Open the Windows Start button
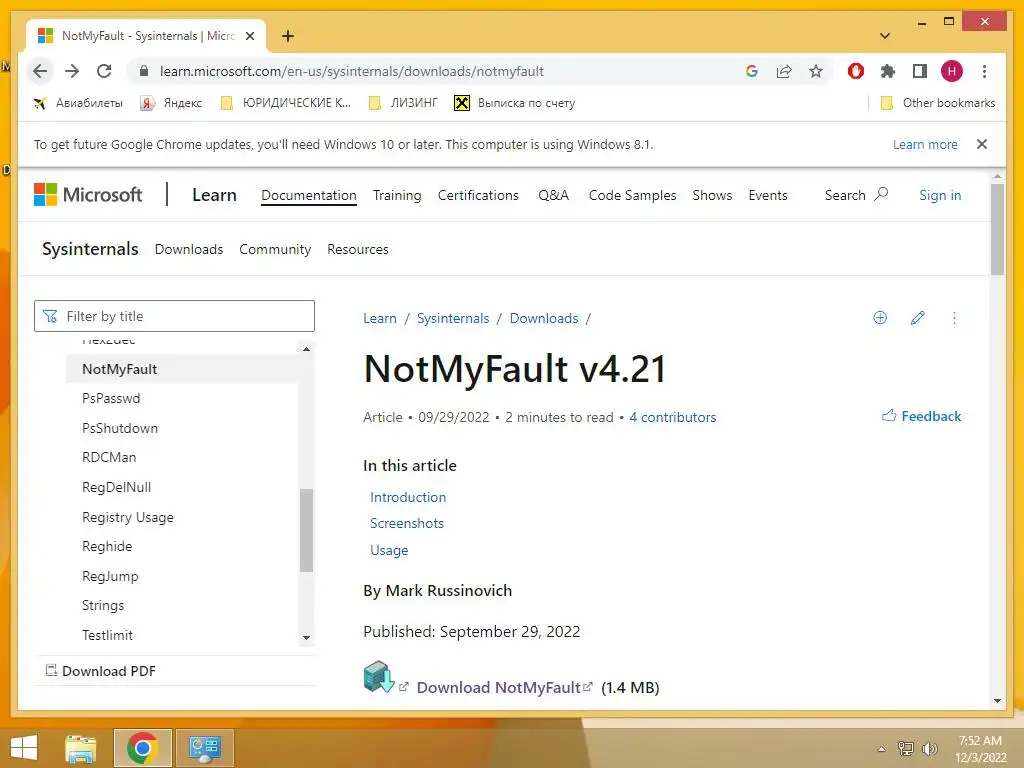This screenshot has height=768, width=1024. click(x=24, y=748)
